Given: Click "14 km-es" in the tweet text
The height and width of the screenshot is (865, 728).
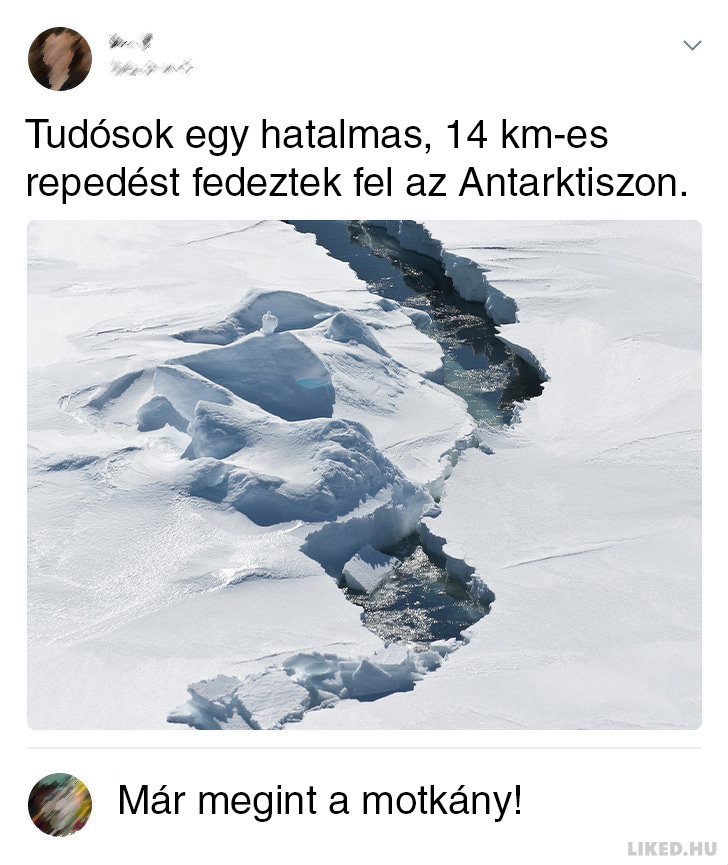Looking at the screenshot, I should [526, 134].
